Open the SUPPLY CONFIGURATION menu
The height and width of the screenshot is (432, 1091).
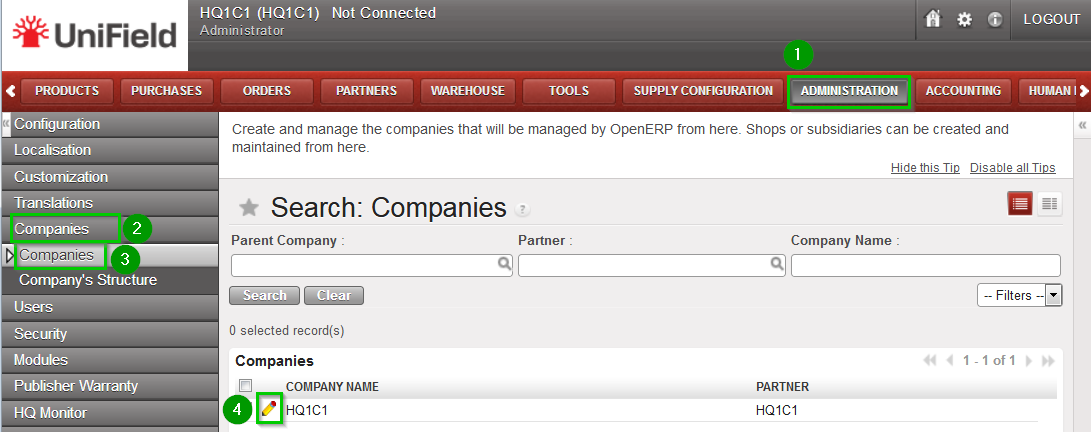click(x=703, y=90)
